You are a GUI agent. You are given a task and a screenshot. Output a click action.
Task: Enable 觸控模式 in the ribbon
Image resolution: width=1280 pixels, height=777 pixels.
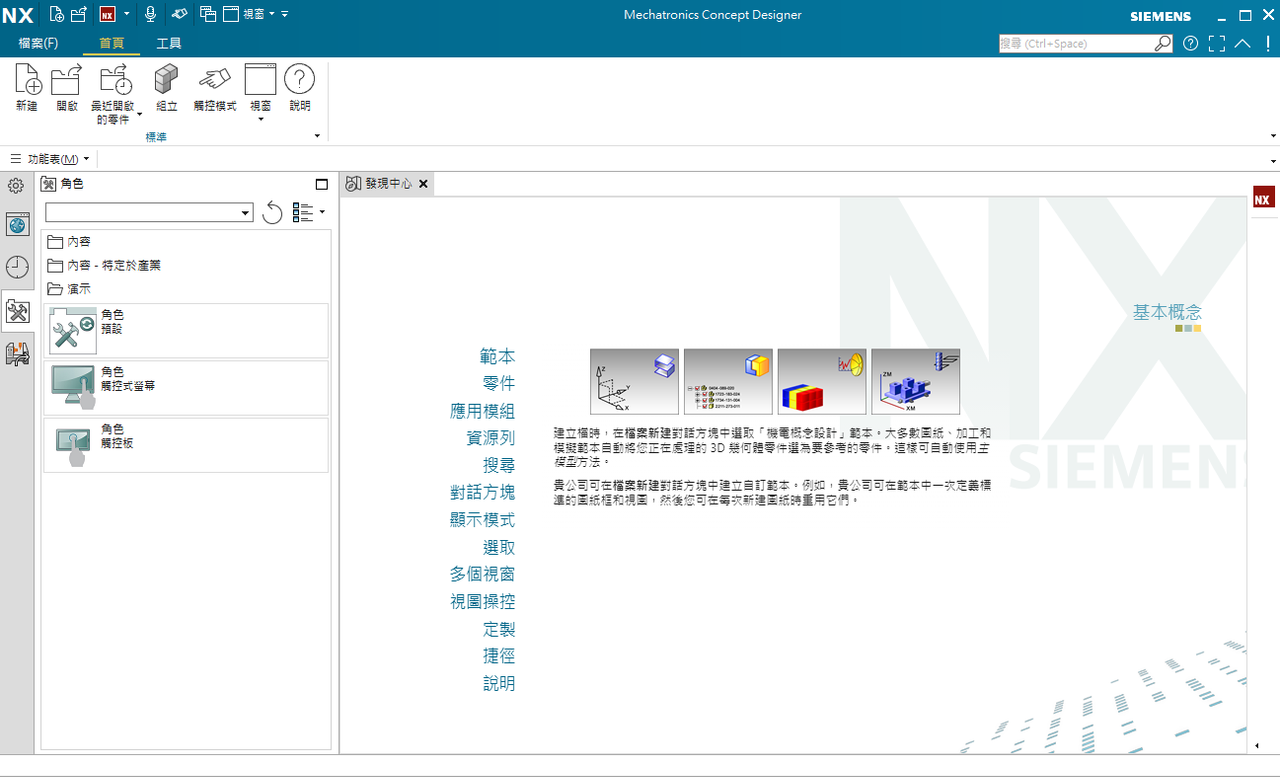(x=214, y=88)
